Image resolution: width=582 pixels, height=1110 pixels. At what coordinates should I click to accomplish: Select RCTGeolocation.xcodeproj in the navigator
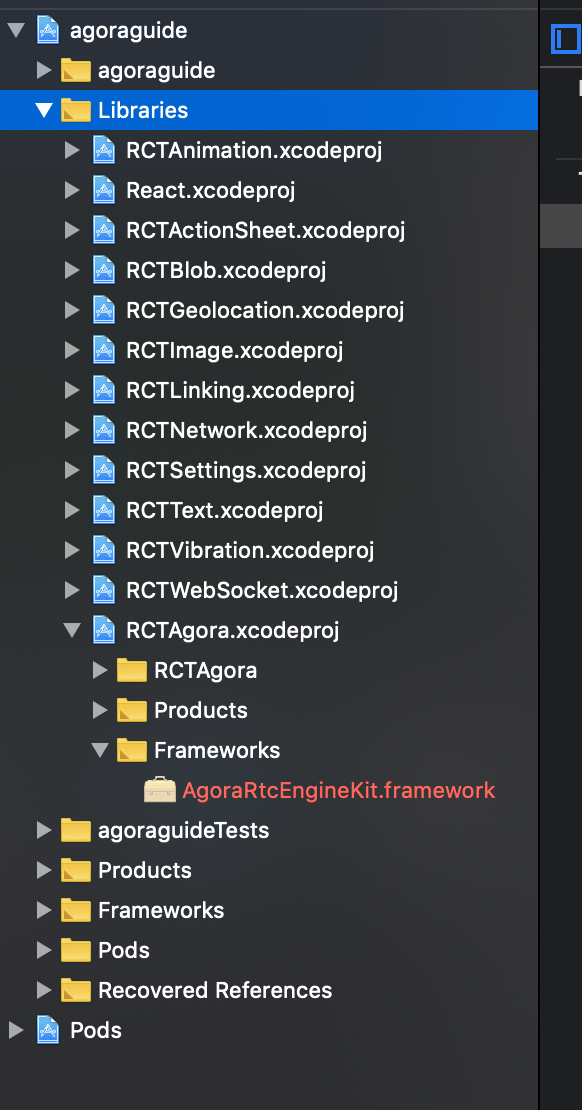coord(265,310)
